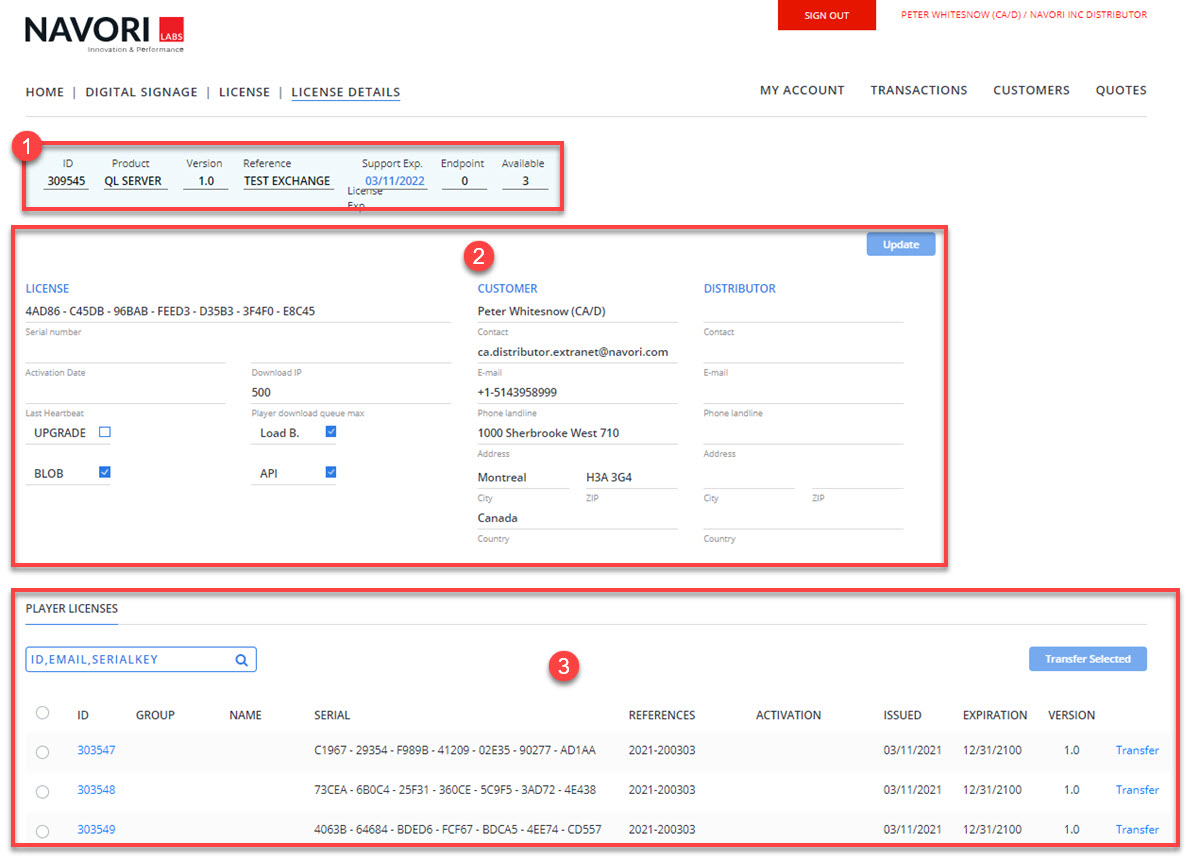This screenshot has width=1200, height=859.
Task: Click the Transfer Selected button
Action: tap(1087, 659)
